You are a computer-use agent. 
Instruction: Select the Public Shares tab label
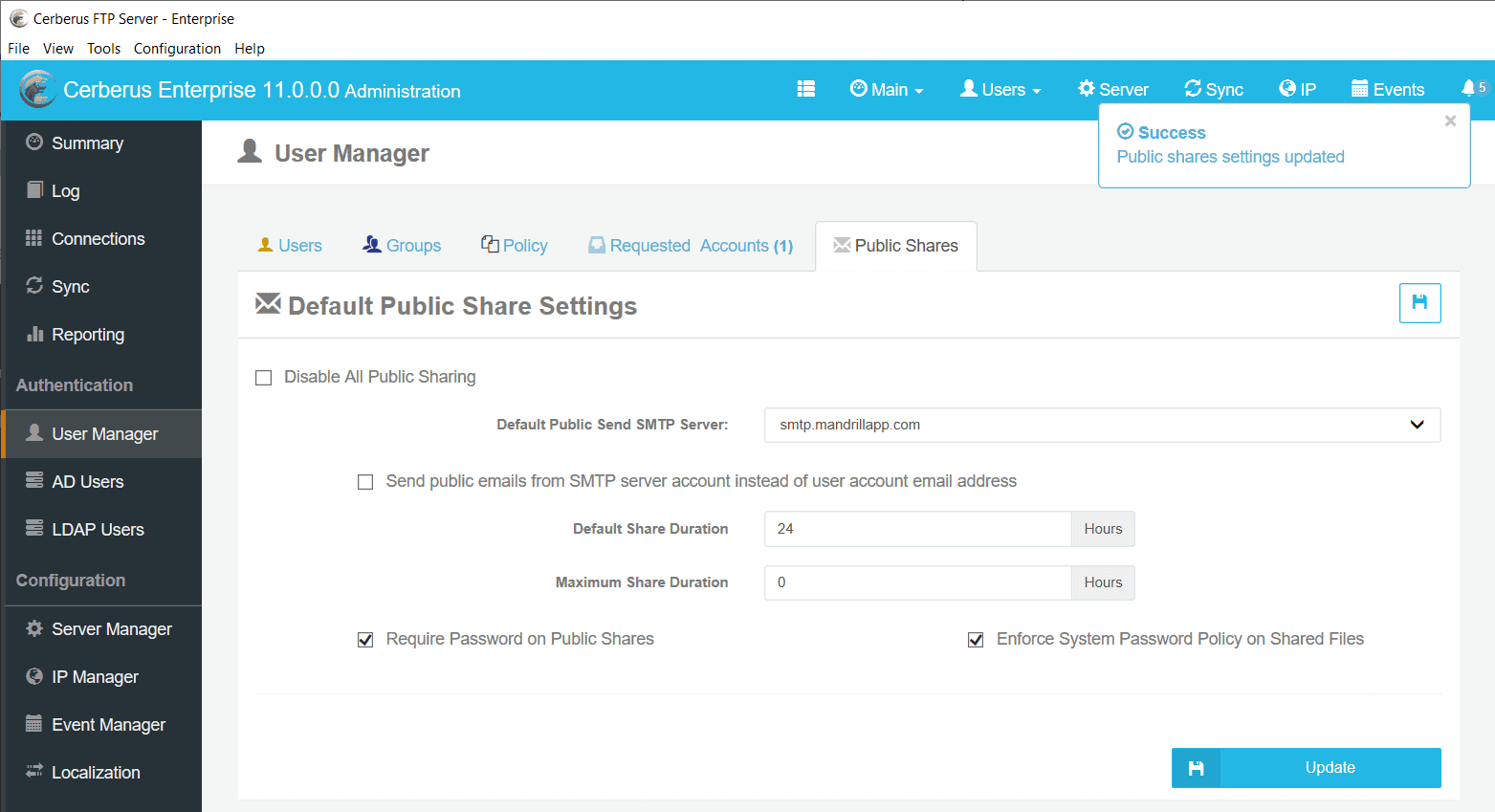tap(907, 246)
